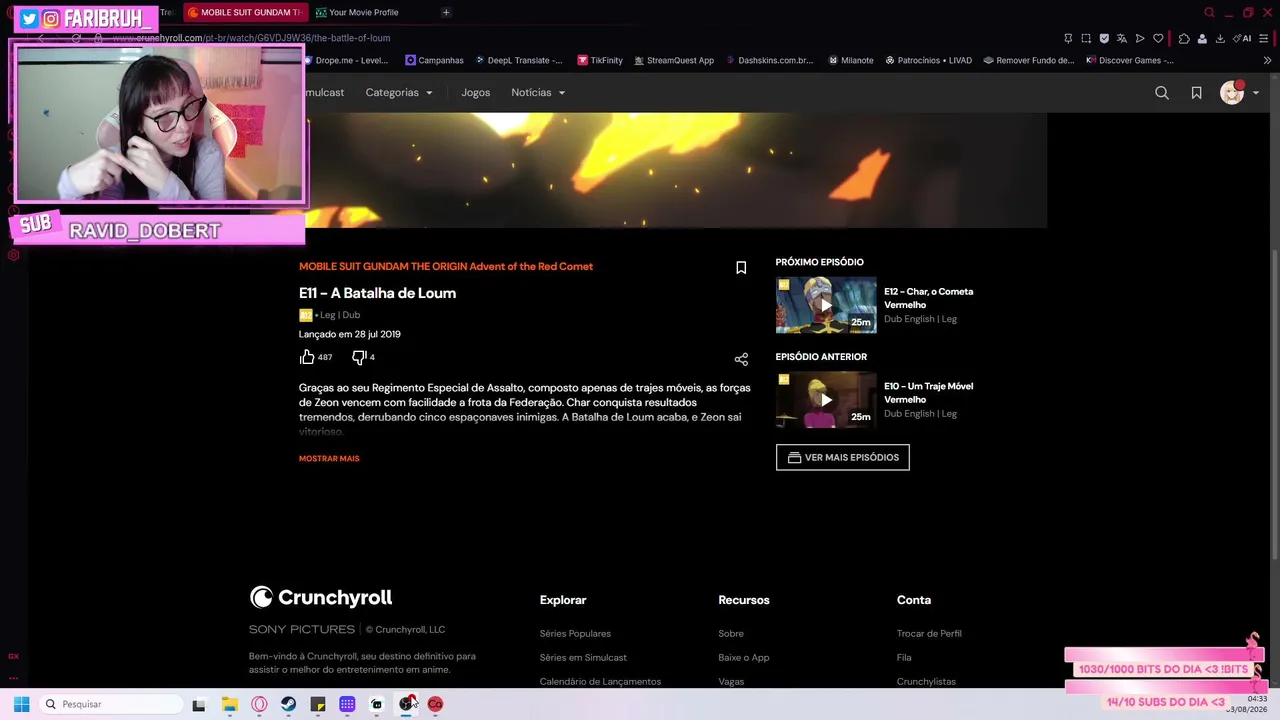Expand the Notícias dropdown
Viewport: 1280px width, 720px height.
[x=538, y=93]
